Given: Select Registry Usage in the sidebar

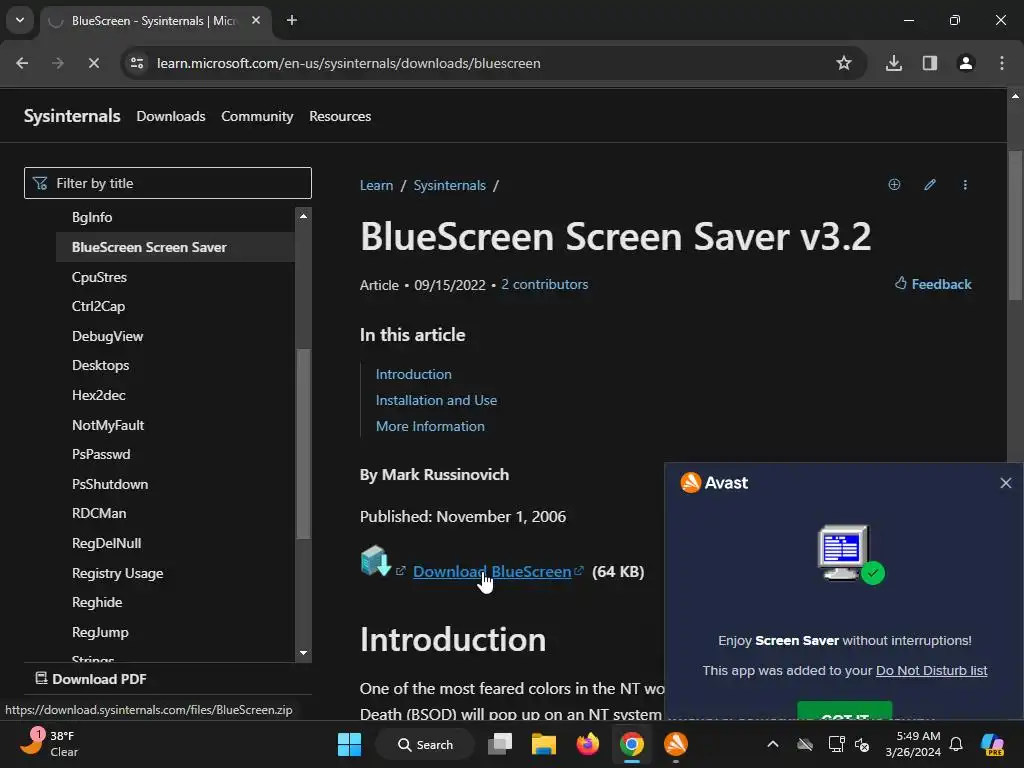Looking at the screenshot, I should (x=118, y=573).
